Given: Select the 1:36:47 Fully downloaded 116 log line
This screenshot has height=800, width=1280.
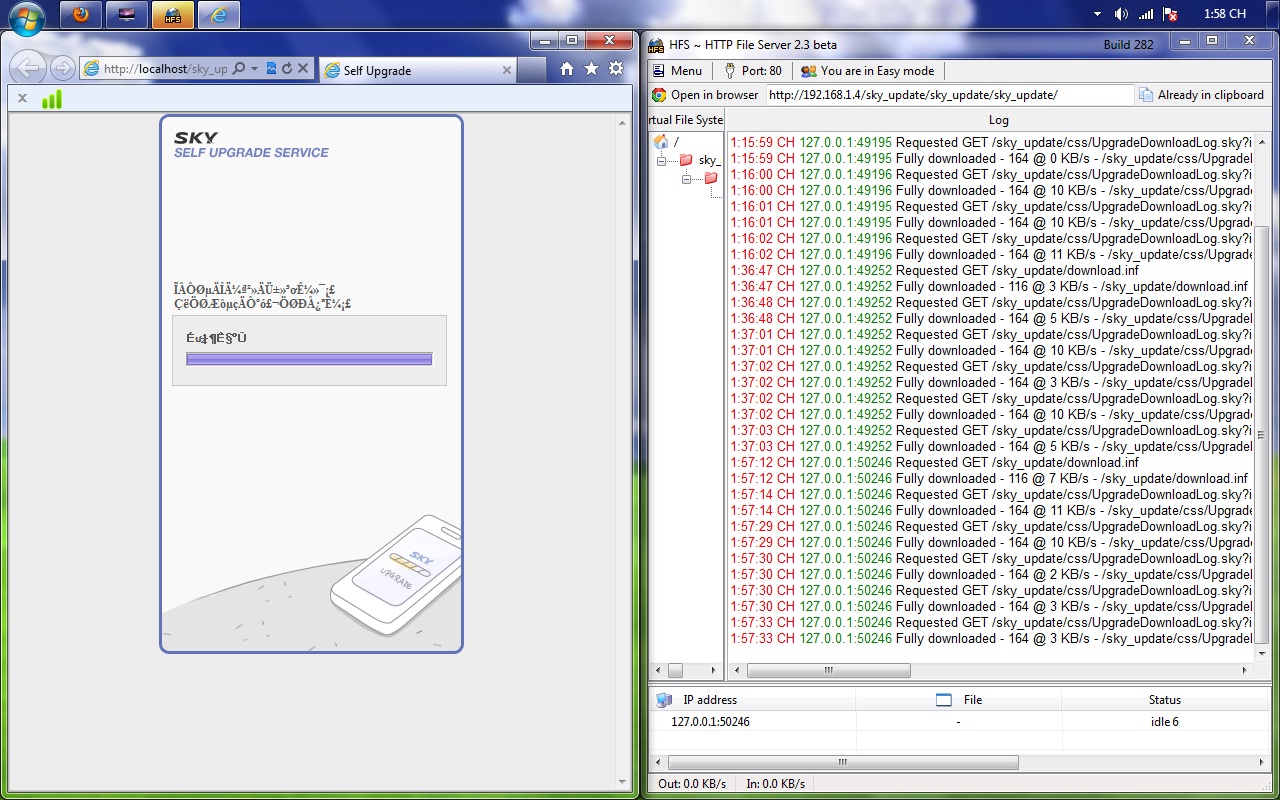Looking at the screenshot, I should click(990, 286).
